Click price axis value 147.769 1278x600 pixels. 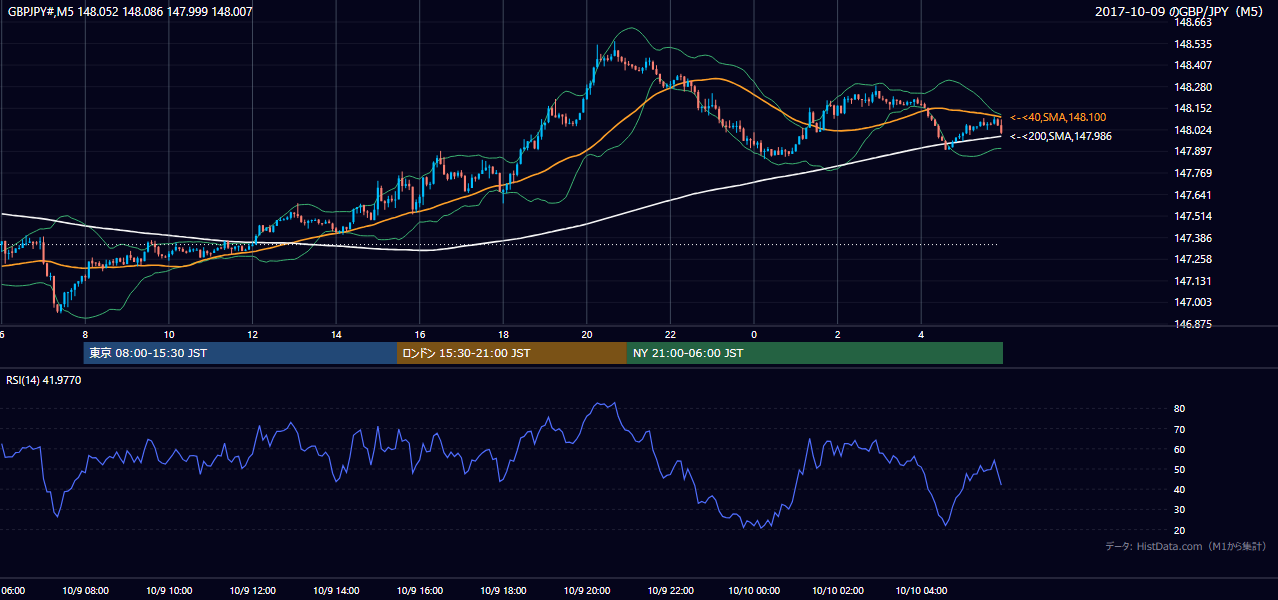coord(1192,173)
